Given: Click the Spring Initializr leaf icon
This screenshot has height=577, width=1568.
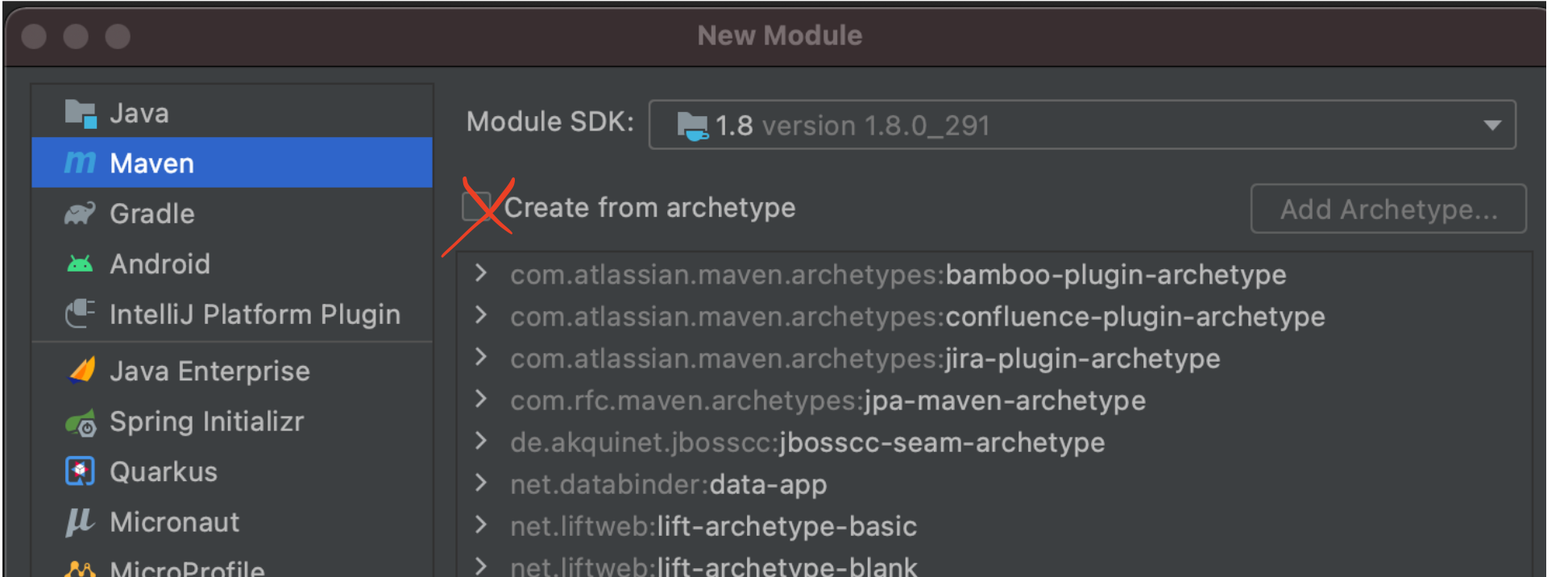Looking at the screenshot, I should pyautogui.click(x=81, y=422).
